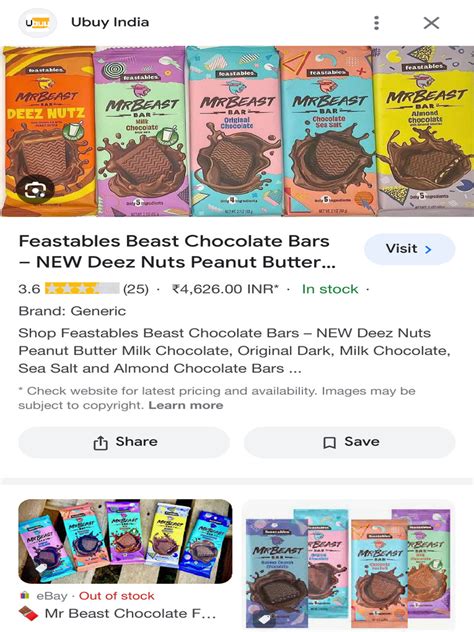Click the chocolate bar favicon icon
The height and width of the screenshot is (632, 474).
(28, 613)
